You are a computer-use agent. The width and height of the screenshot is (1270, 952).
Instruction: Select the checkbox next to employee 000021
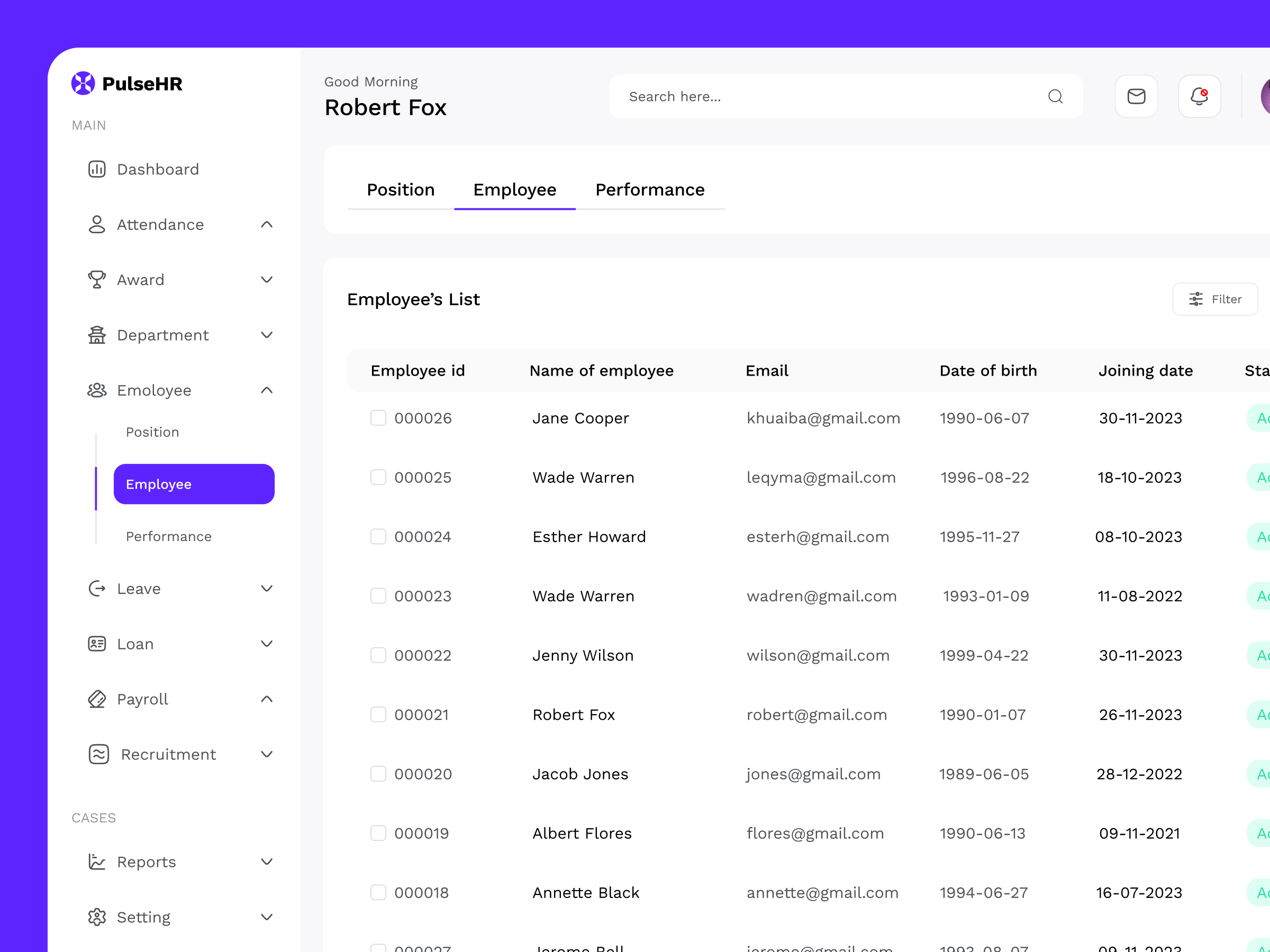378,715
